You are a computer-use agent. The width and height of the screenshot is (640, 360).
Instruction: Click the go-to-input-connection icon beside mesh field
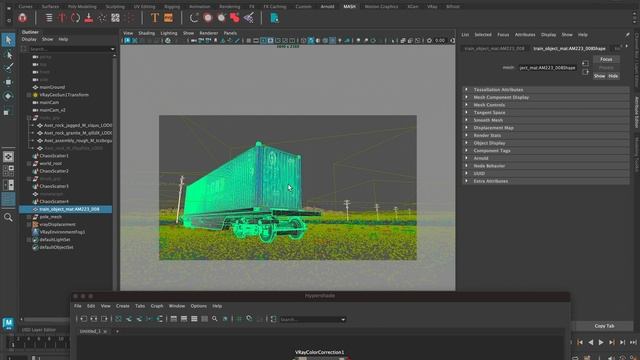585,63
